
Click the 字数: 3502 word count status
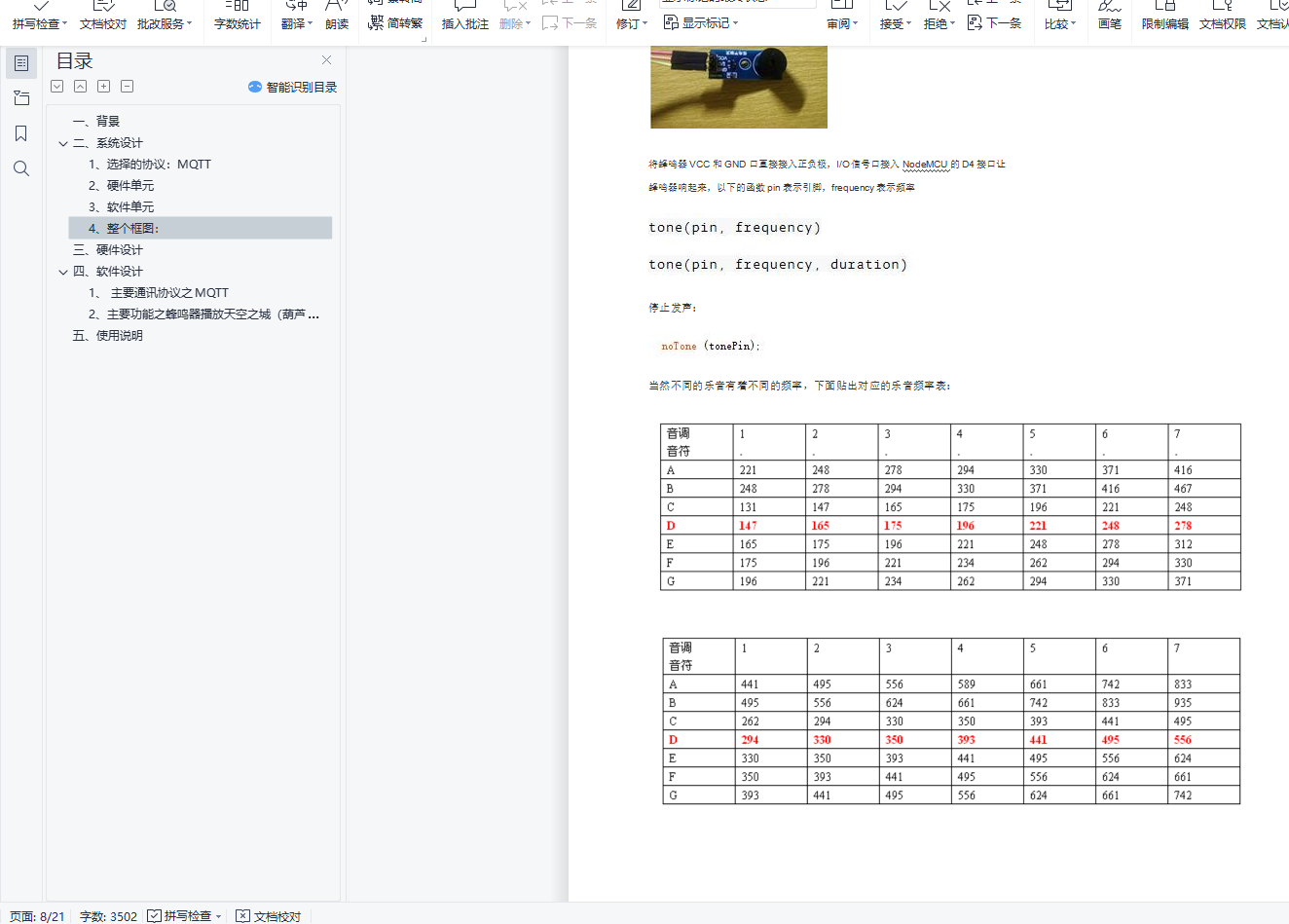[108, 916]
